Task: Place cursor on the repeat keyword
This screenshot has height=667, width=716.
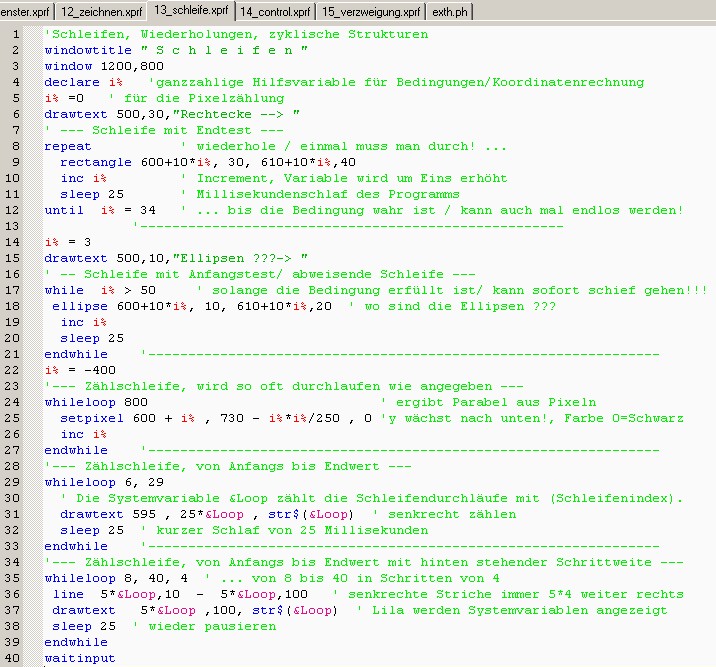Action: (68, 146)
